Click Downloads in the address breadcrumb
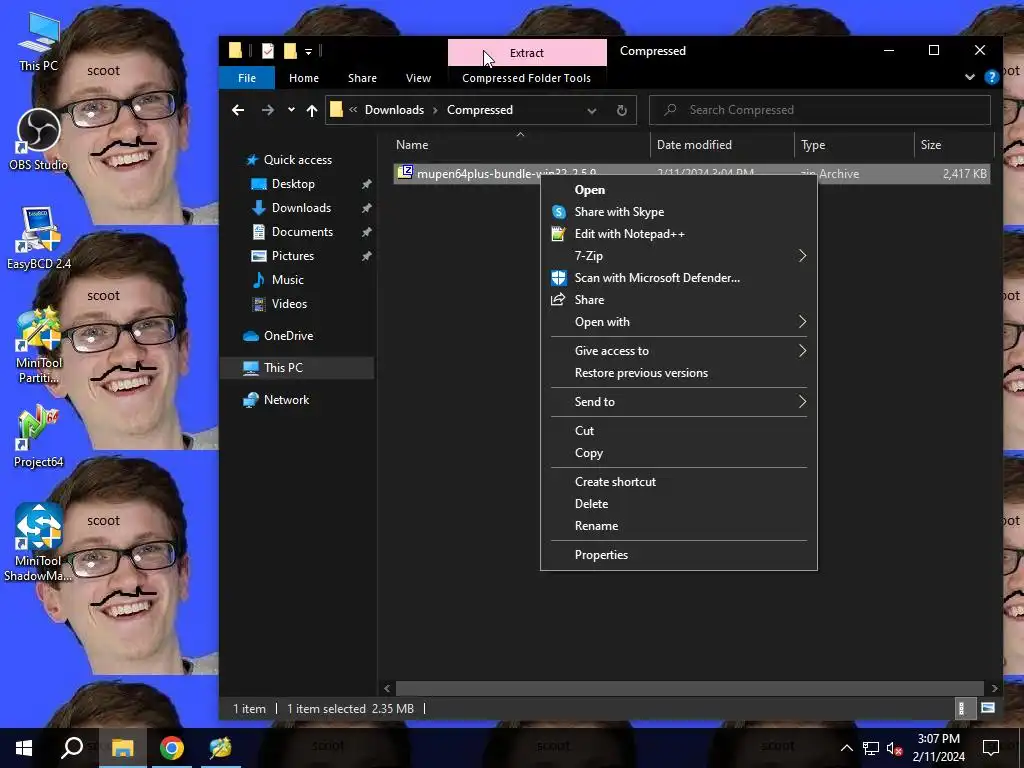Viewport: 1024px width, 768px height. pyautogui.click(x=394, y=110)
